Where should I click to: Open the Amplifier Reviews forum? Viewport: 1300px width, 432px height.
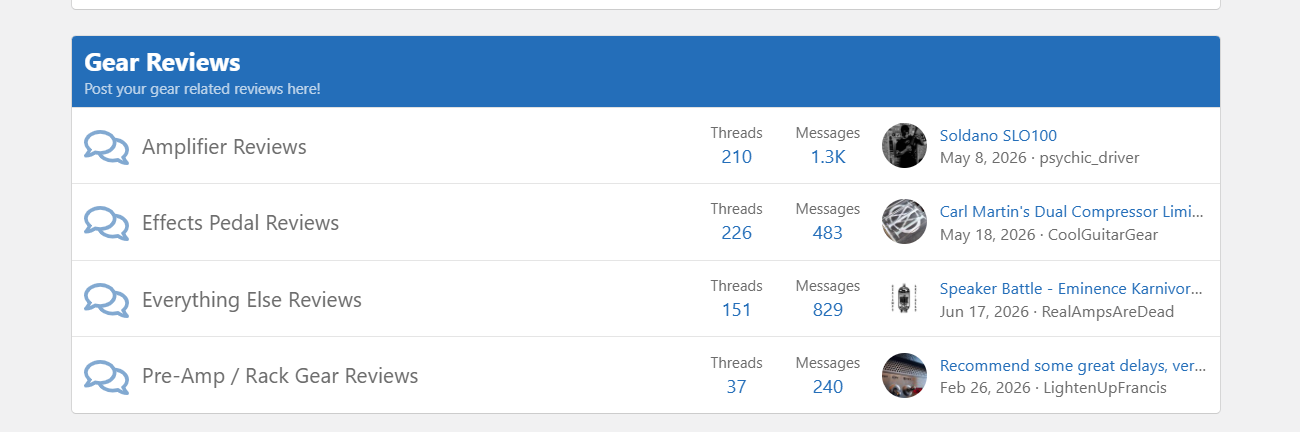coord(224,147)
